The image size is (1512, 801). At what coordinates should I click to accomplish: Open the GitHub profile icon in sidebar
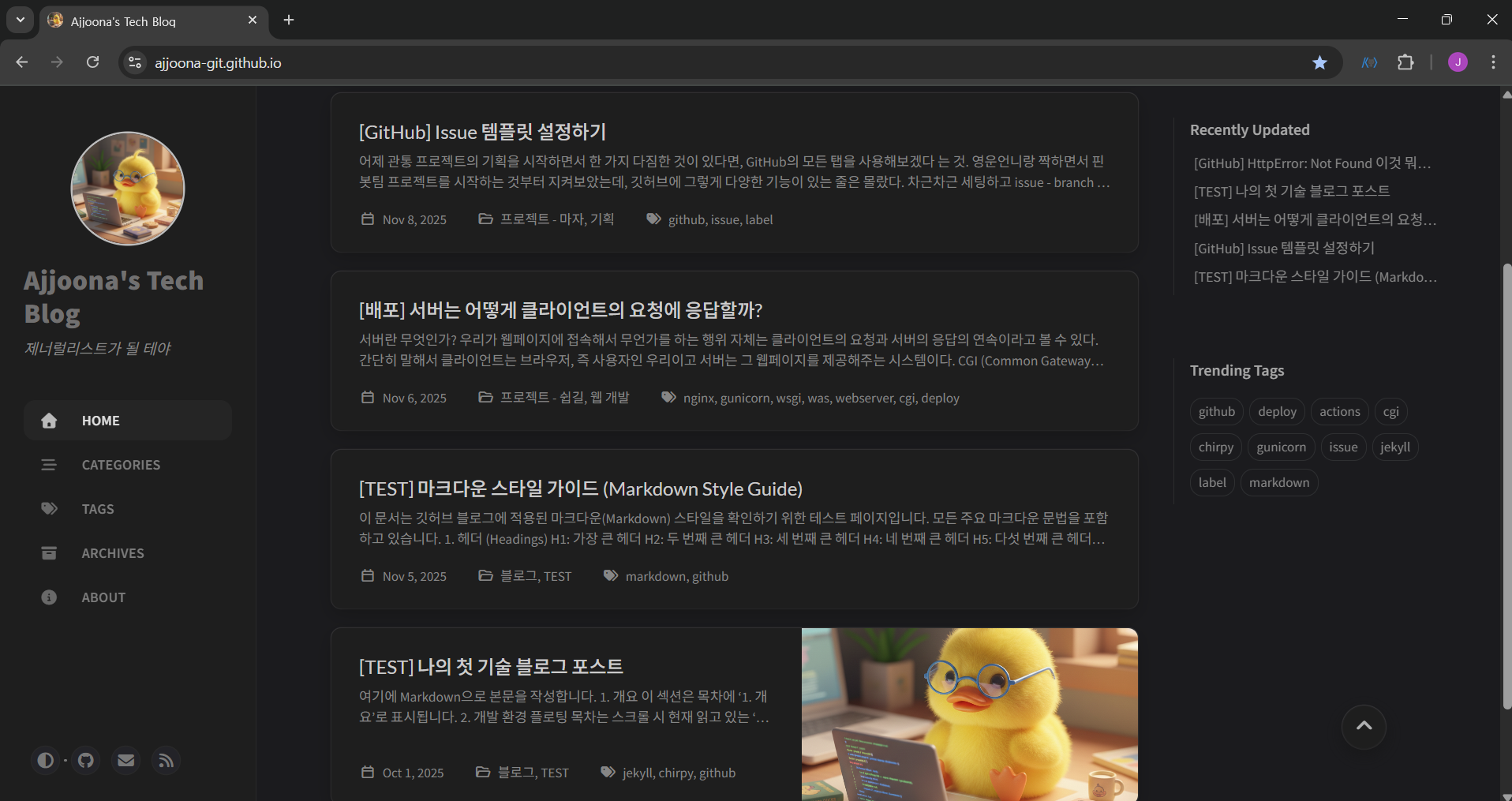[x=86, y=760]
